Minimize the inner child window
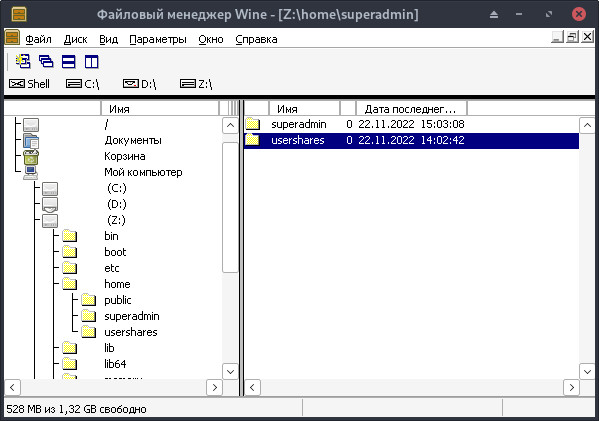Screen dimensions: 599x421 click(557, 37)
